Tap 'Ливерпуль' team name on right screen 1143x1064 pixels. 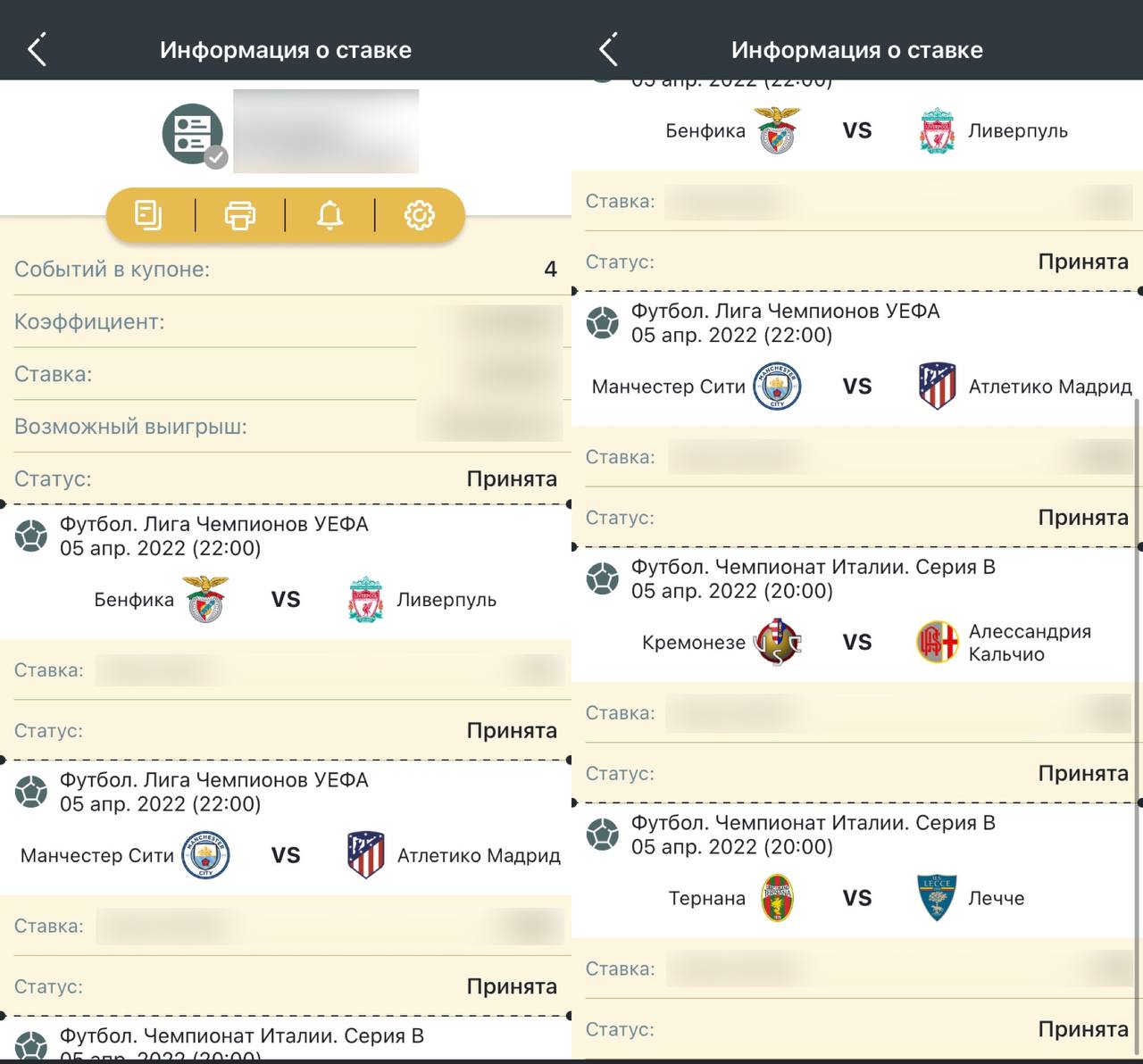click(1018, 130)
